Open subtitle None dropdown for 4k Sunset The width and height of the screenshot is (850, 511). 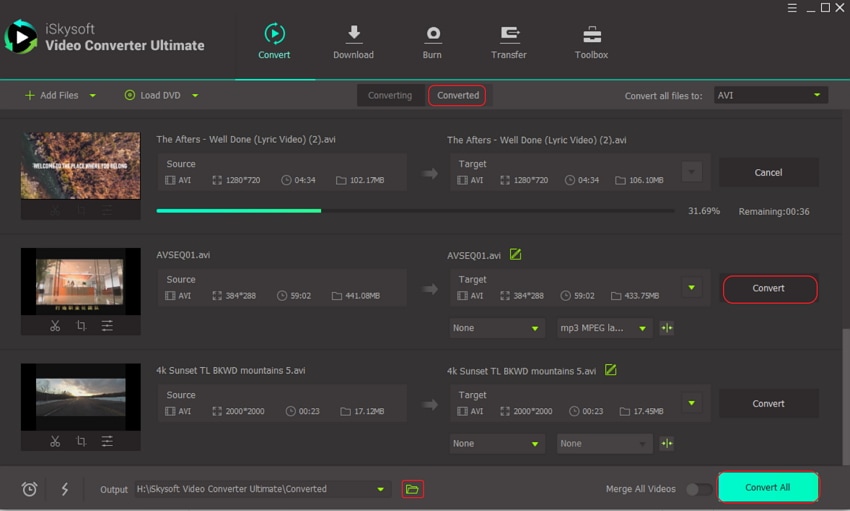pyautogui.click(x=497, y=443)
